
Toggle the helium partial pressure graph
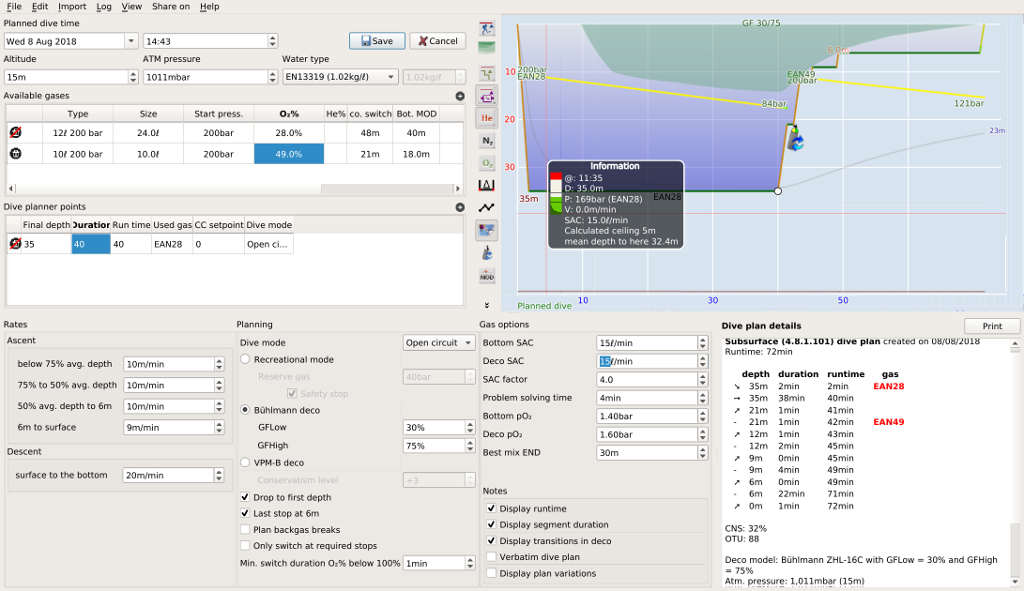coord(487,117)
